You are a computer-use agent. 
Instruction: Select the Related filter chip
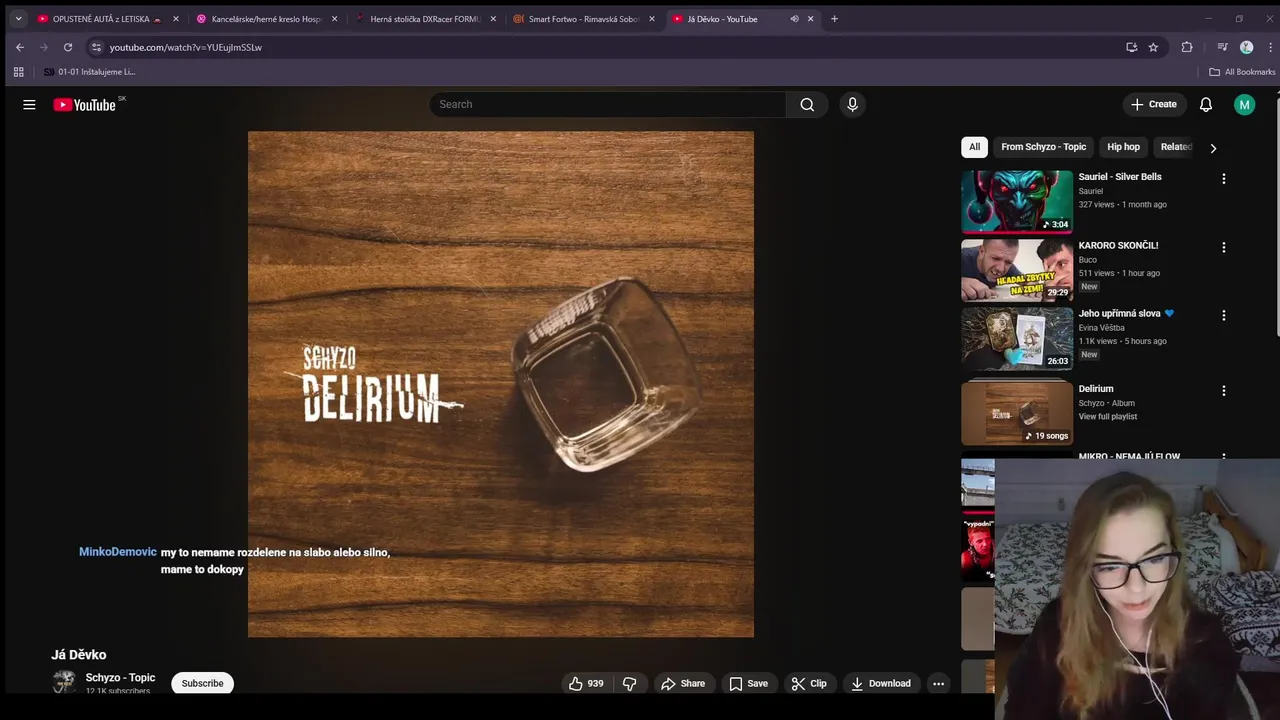(x=1175, y=147)
